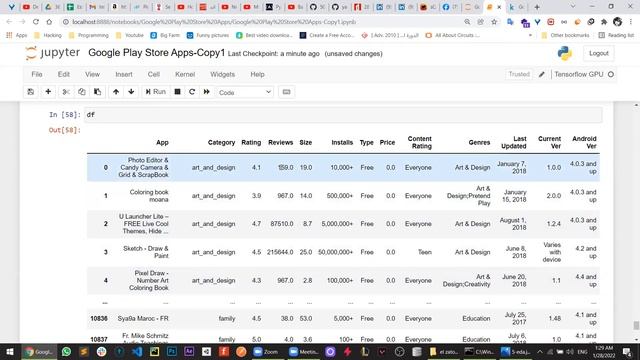Cut selected cells with scissors icon
Image resolution: width=640 pixels, height=360 pixels.
(x=66, y=92)
